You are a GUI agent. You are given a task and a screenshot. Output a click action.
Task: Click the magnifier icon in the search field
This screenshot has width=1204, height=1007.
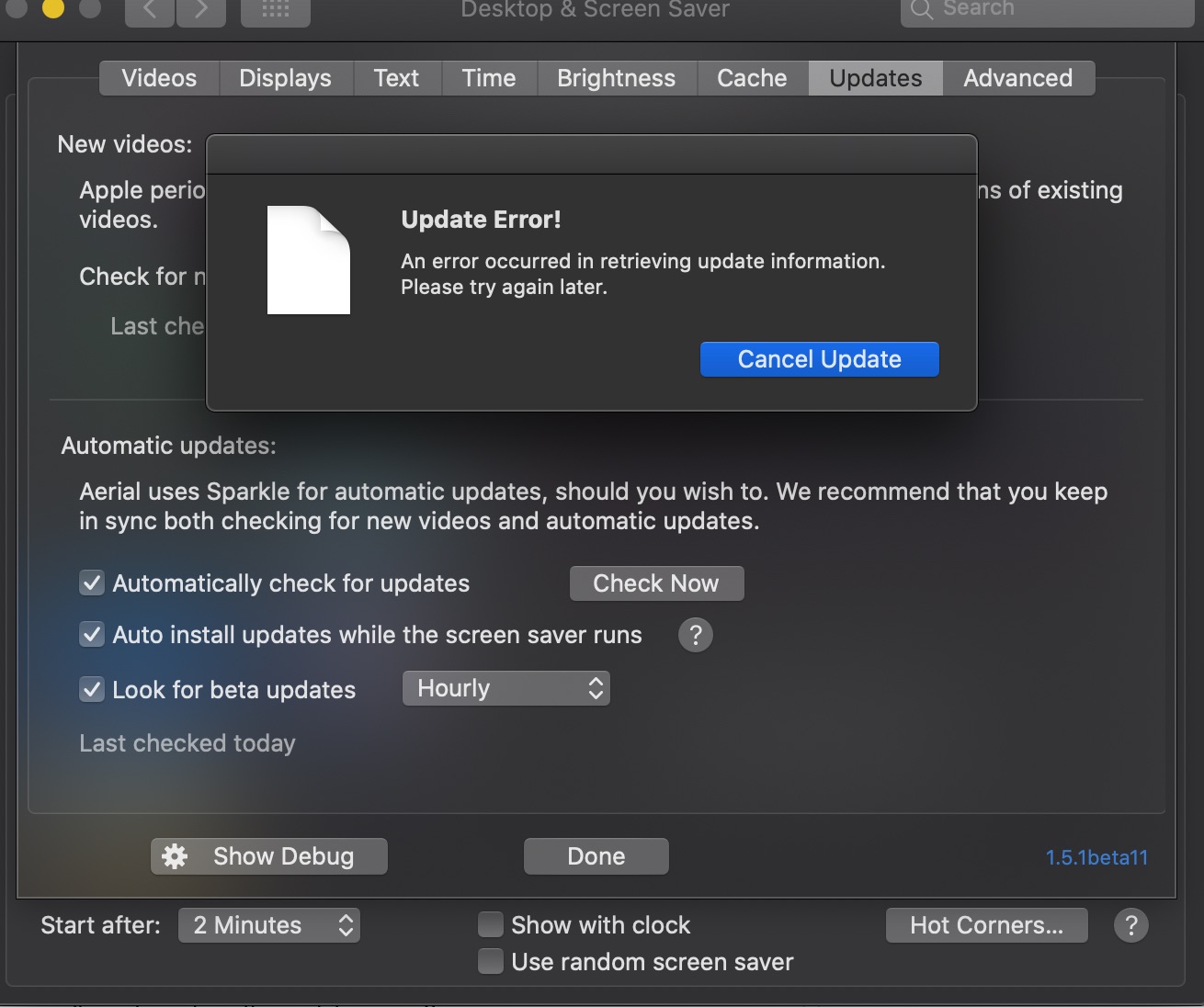coord(921,9)
